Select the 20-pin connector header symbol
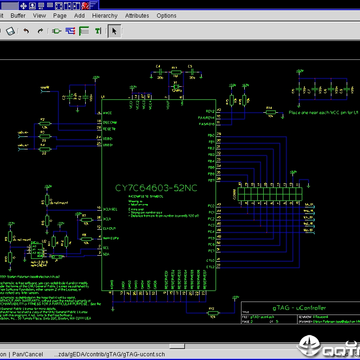Image resolution: width=360 pixels, height=360 pixels. (x=270, y=194)
